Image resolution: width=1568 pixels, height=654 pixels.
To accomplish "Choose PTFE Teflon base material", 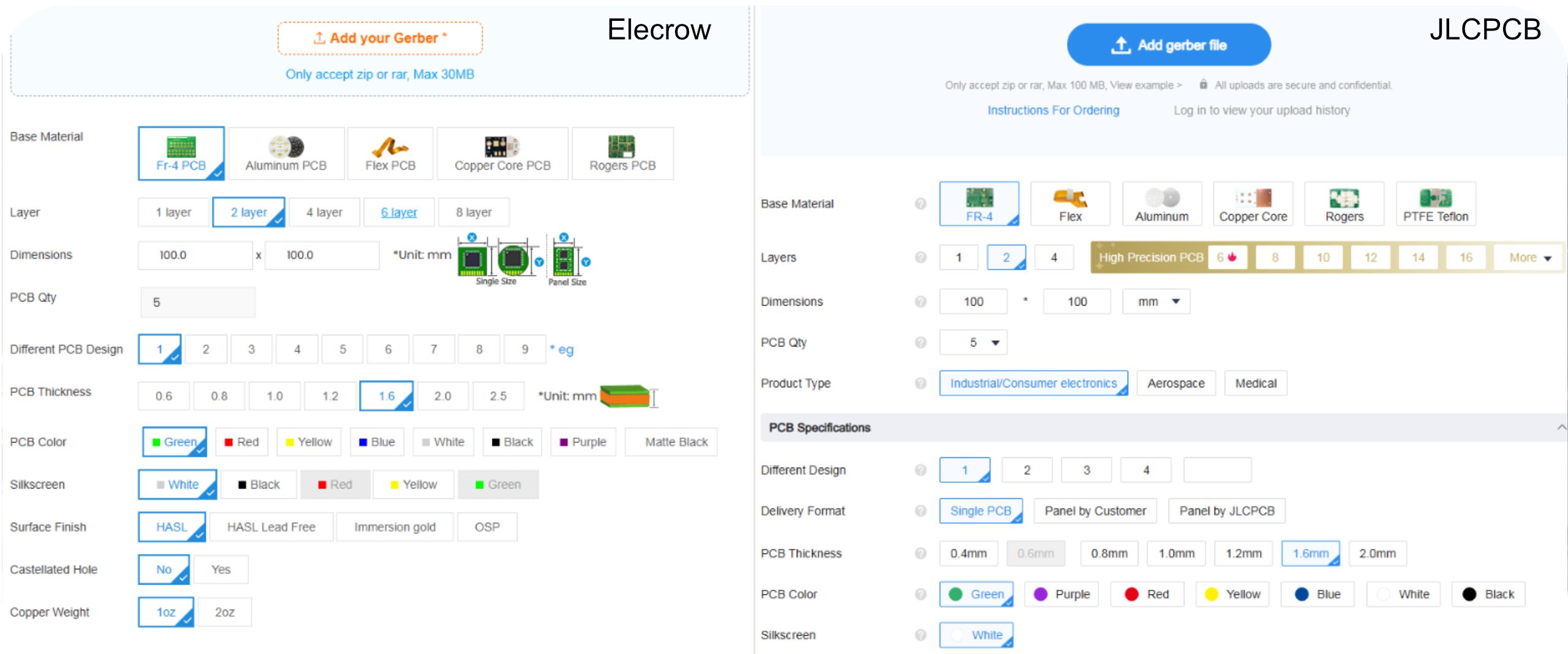I will 1435,205.
